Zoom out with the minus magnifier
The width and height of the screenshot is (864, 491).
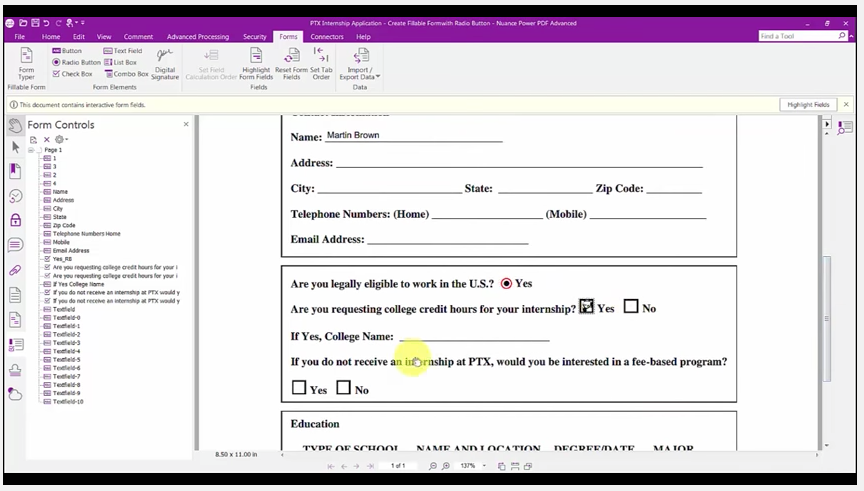tap(433, 466)
